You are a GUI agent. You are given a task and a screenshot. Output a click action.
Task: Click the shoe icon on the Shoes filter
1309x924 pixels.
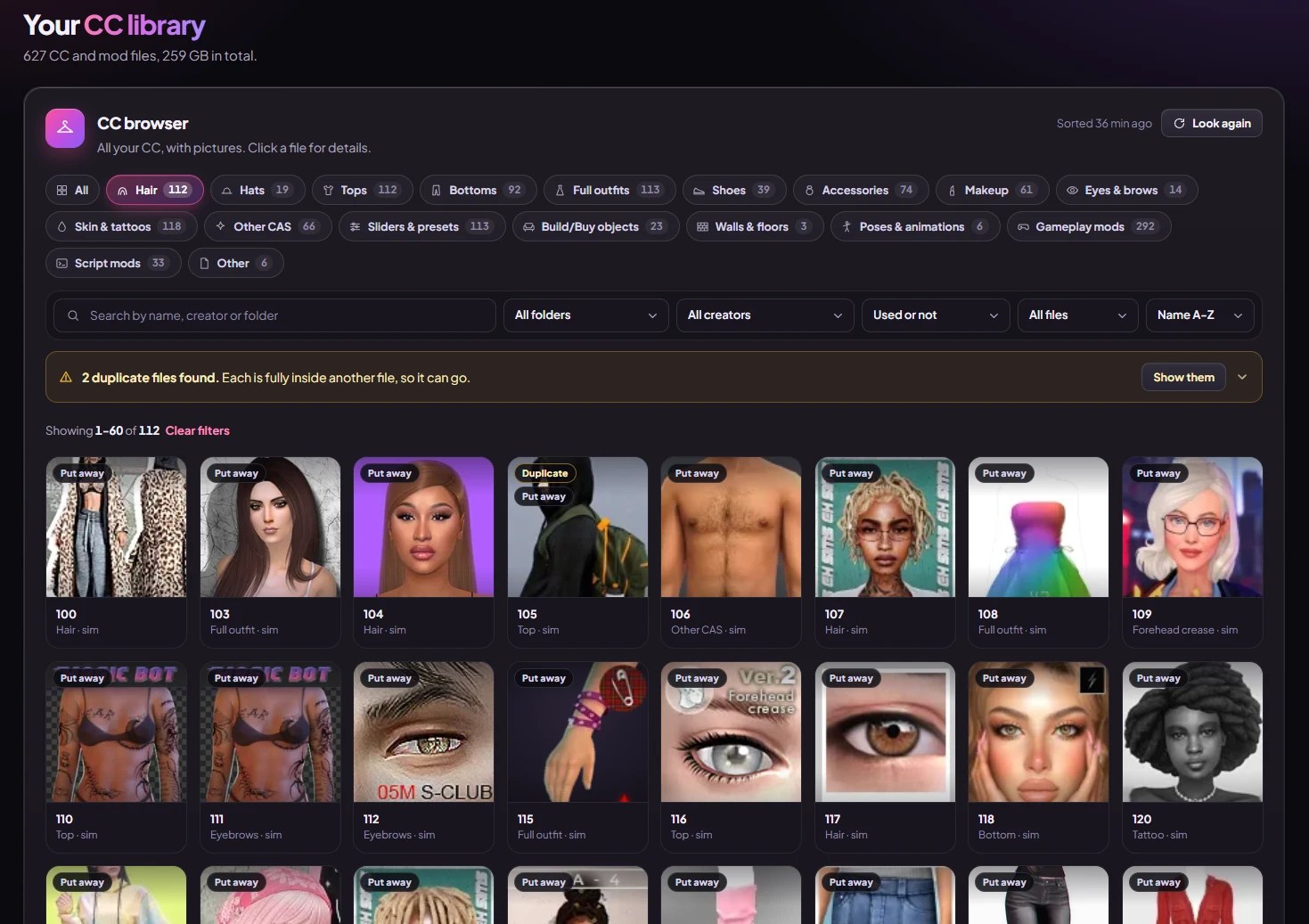click(699, 191)
